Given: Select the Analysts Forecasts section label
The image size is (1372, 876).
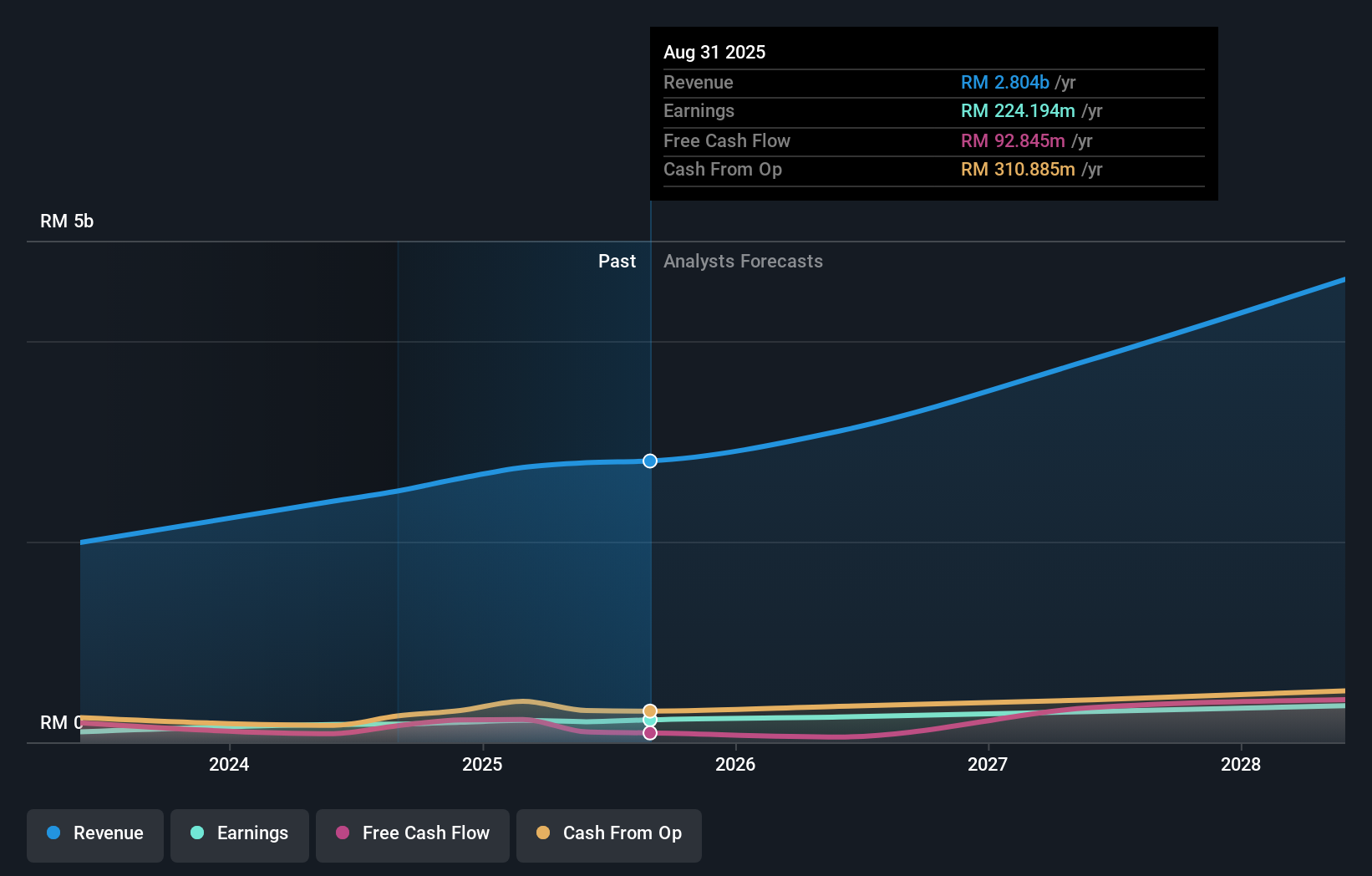Looking at the screenshot, I should tap(743, 261).
